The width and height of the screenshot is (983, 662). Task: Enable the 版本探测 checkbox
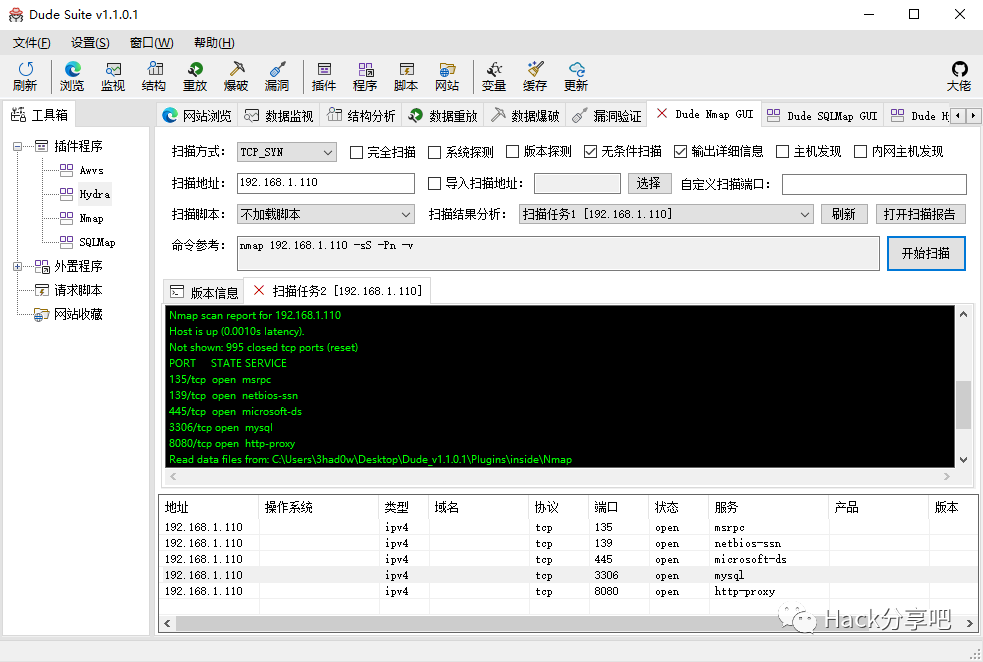coord(512,152)
